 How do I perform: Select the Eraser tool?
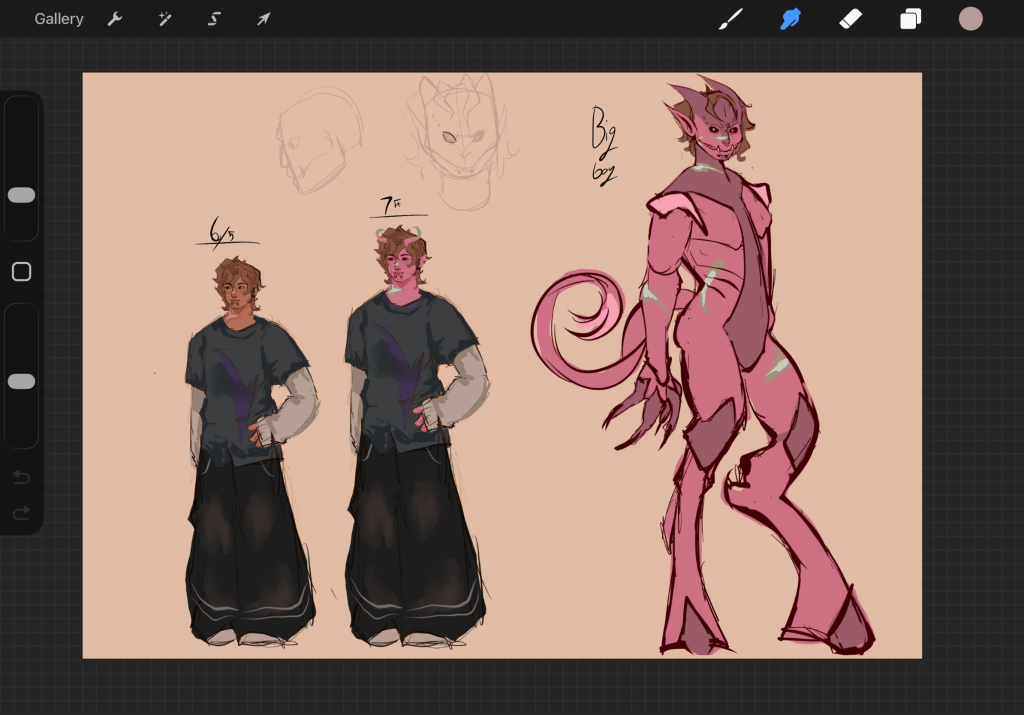click(851, 19)
